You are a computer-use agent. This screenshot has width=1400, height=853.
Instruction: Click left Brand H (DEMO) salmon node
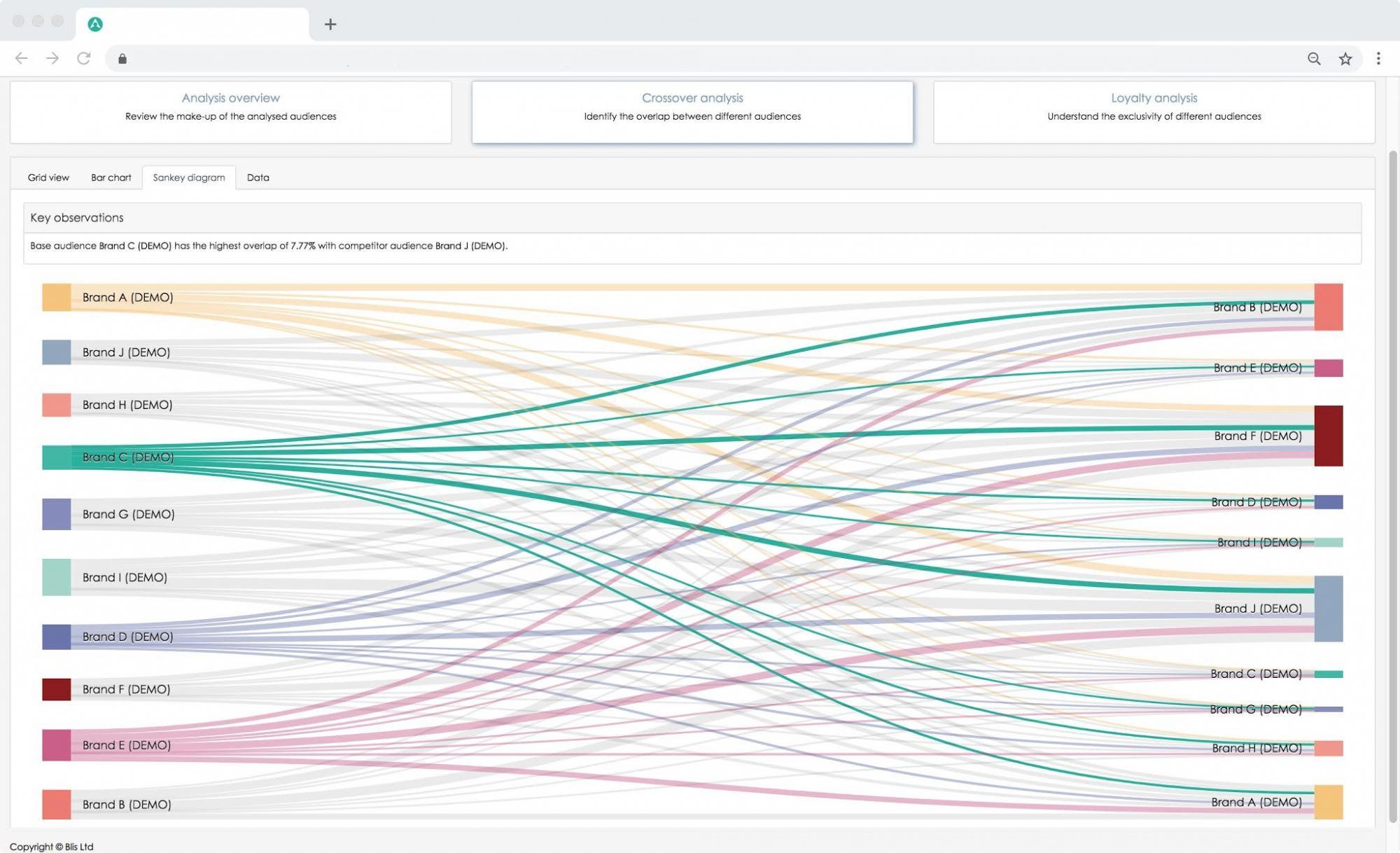point(56,405)
